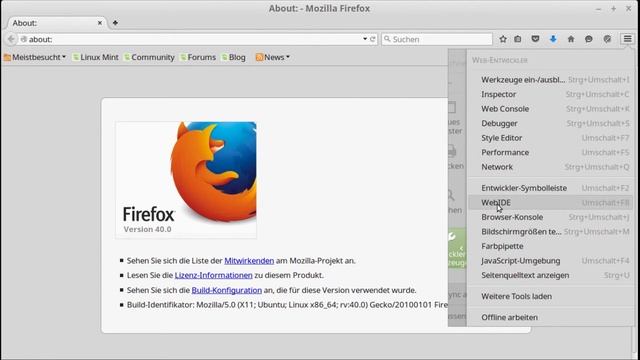Toggle Entwickler-Symbolleiste menu entry
This screenshot has height=360, width=640.
click(550, 188)
